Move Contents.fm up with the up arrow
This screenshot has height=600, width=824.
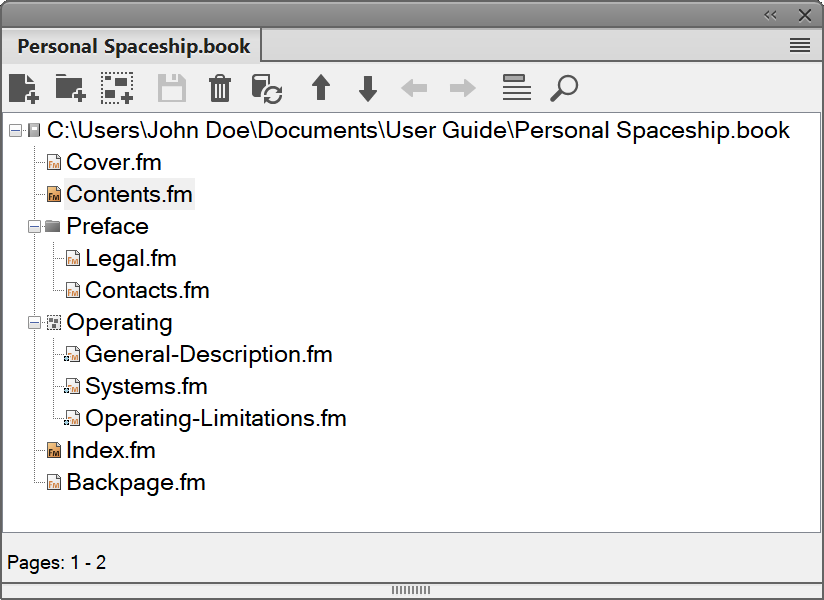pyautogui.click(x=319, y=88)
